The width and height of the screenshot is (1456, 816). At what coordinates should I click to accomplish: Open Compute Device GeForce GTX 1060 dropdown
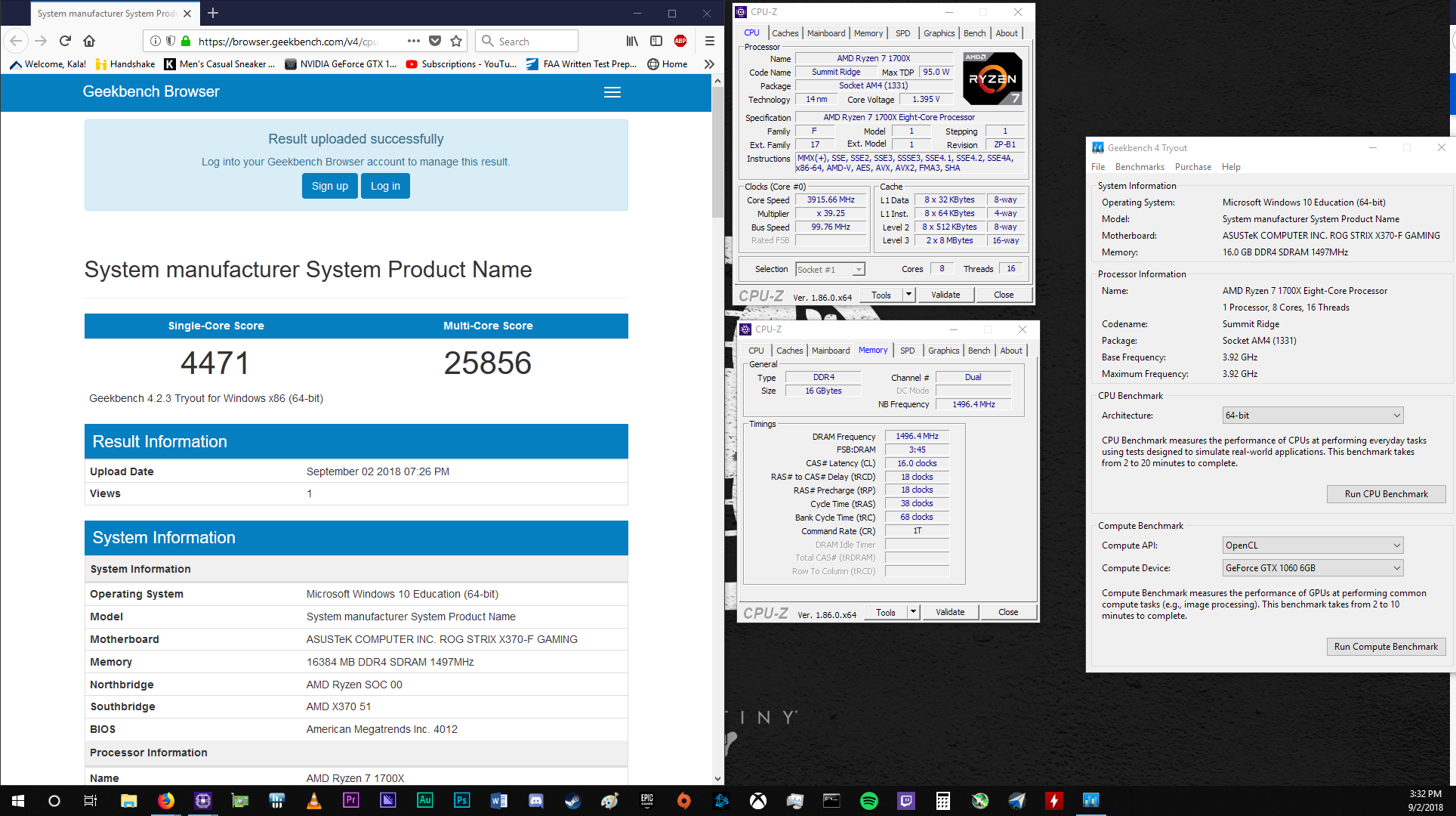coord(1313,568)
